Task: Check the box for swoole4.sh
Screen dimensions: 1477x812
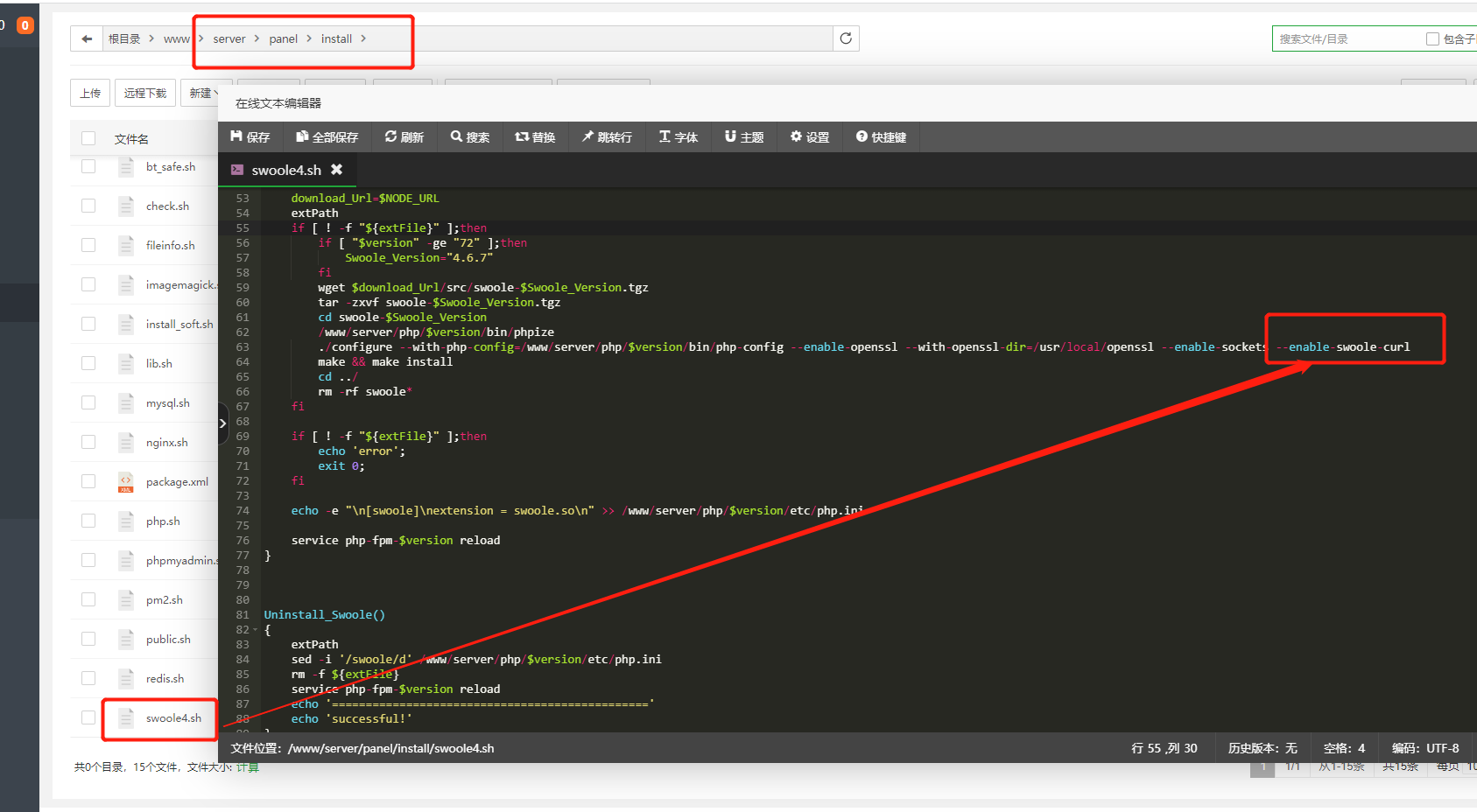Action: tap(88, 717)
